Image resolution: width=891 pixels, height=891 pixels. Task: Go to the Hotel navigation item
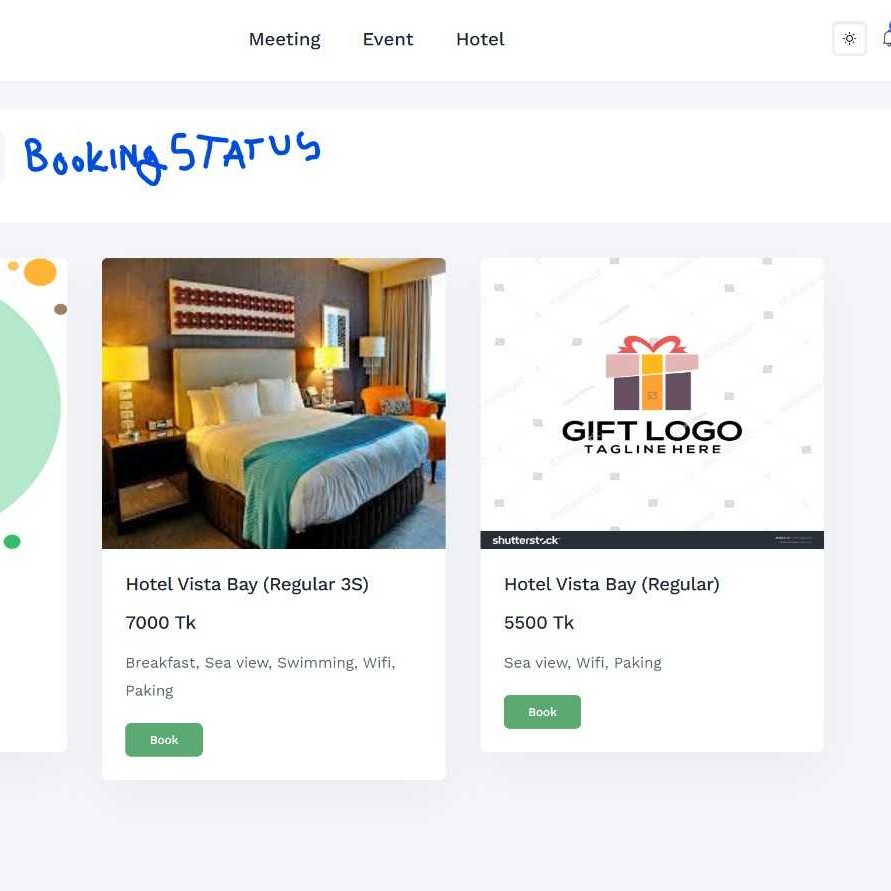(x=480, y=39)
